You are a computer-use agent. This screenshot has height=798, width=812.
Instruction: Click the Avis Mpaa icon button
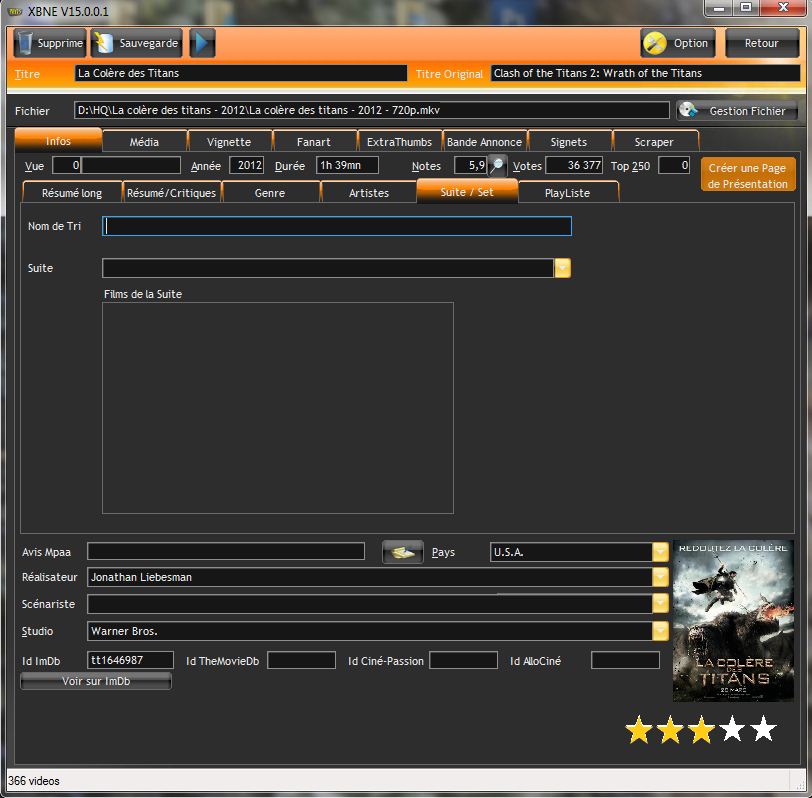(402, 552)
